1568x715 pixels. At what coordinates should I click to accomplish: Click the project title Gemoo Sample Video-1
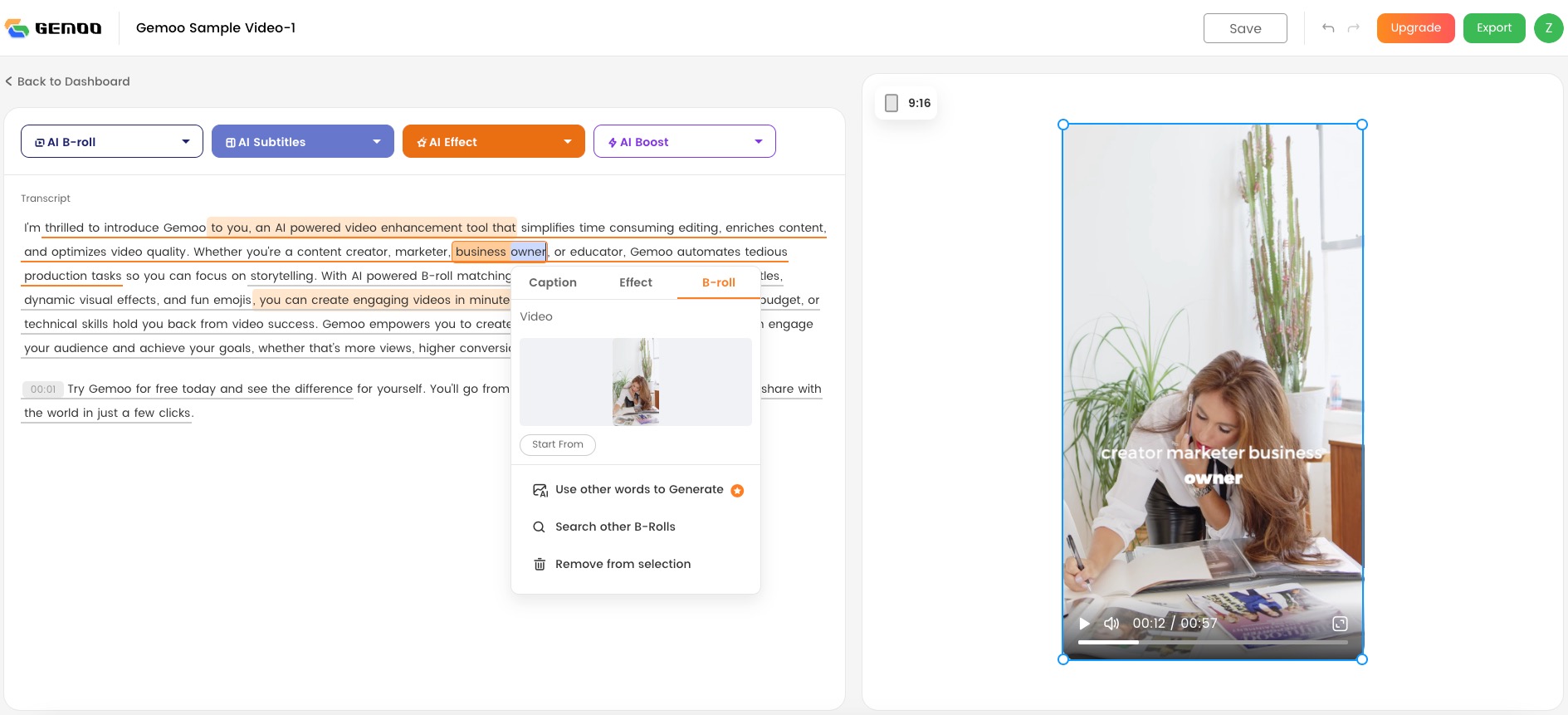[216, 28]
